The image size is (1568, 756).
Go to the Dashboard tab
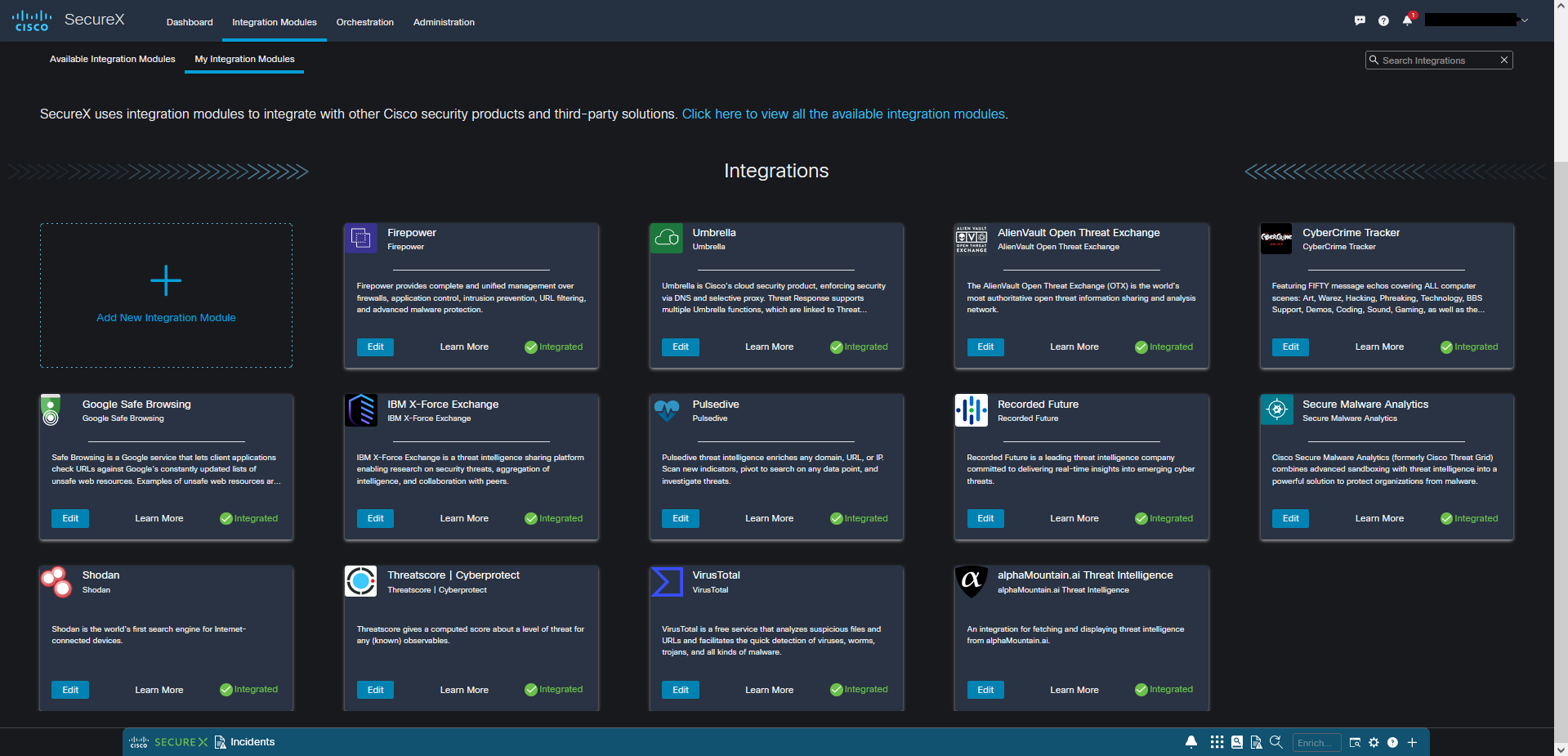coord(190,22)
